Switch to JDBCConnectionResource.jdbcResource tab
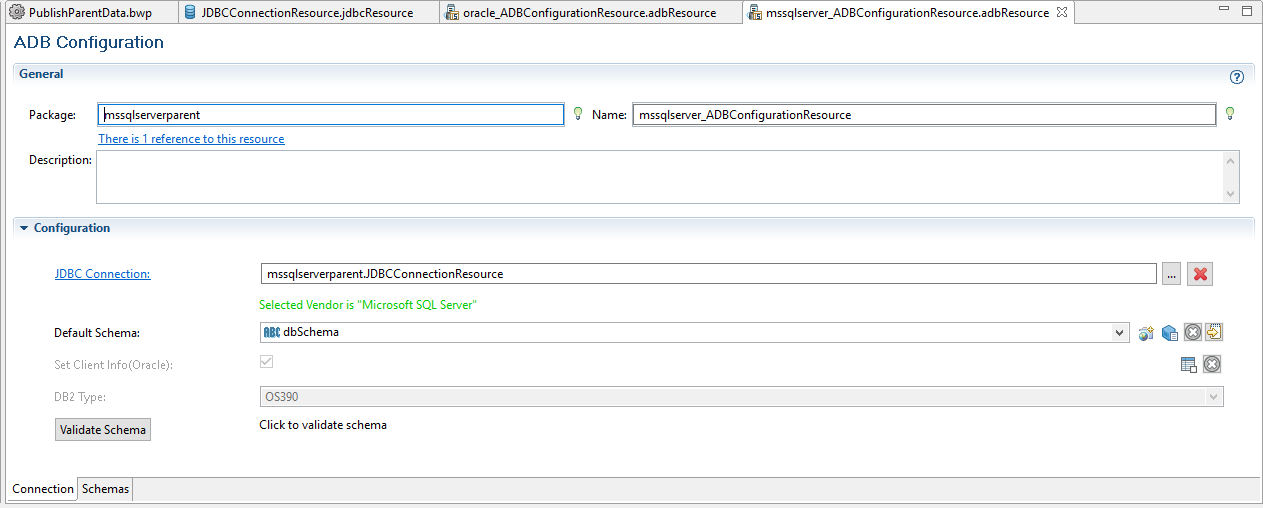 (x=307, y=13)
